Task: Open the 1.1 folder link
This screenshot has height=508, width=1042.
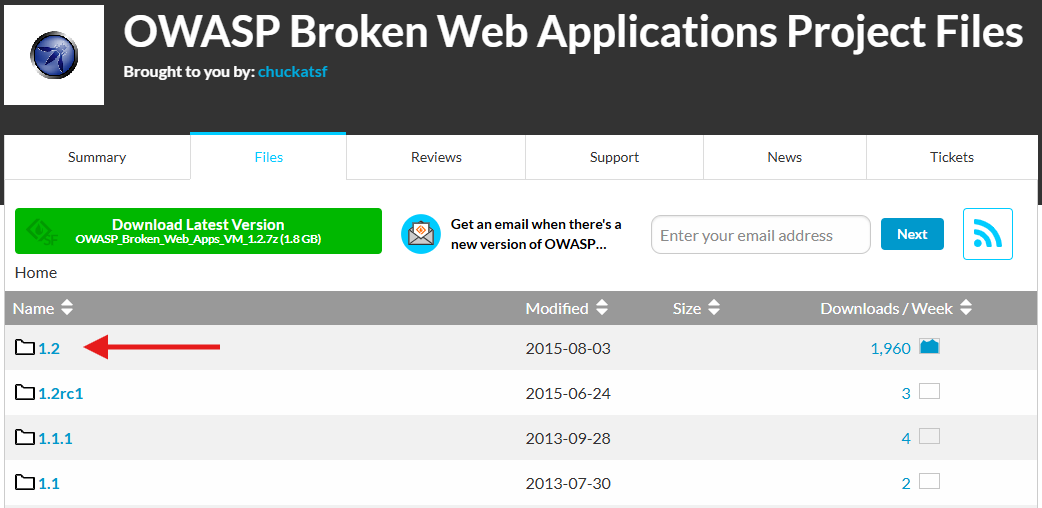Action: pyautogui.click(x=49, y=483)
